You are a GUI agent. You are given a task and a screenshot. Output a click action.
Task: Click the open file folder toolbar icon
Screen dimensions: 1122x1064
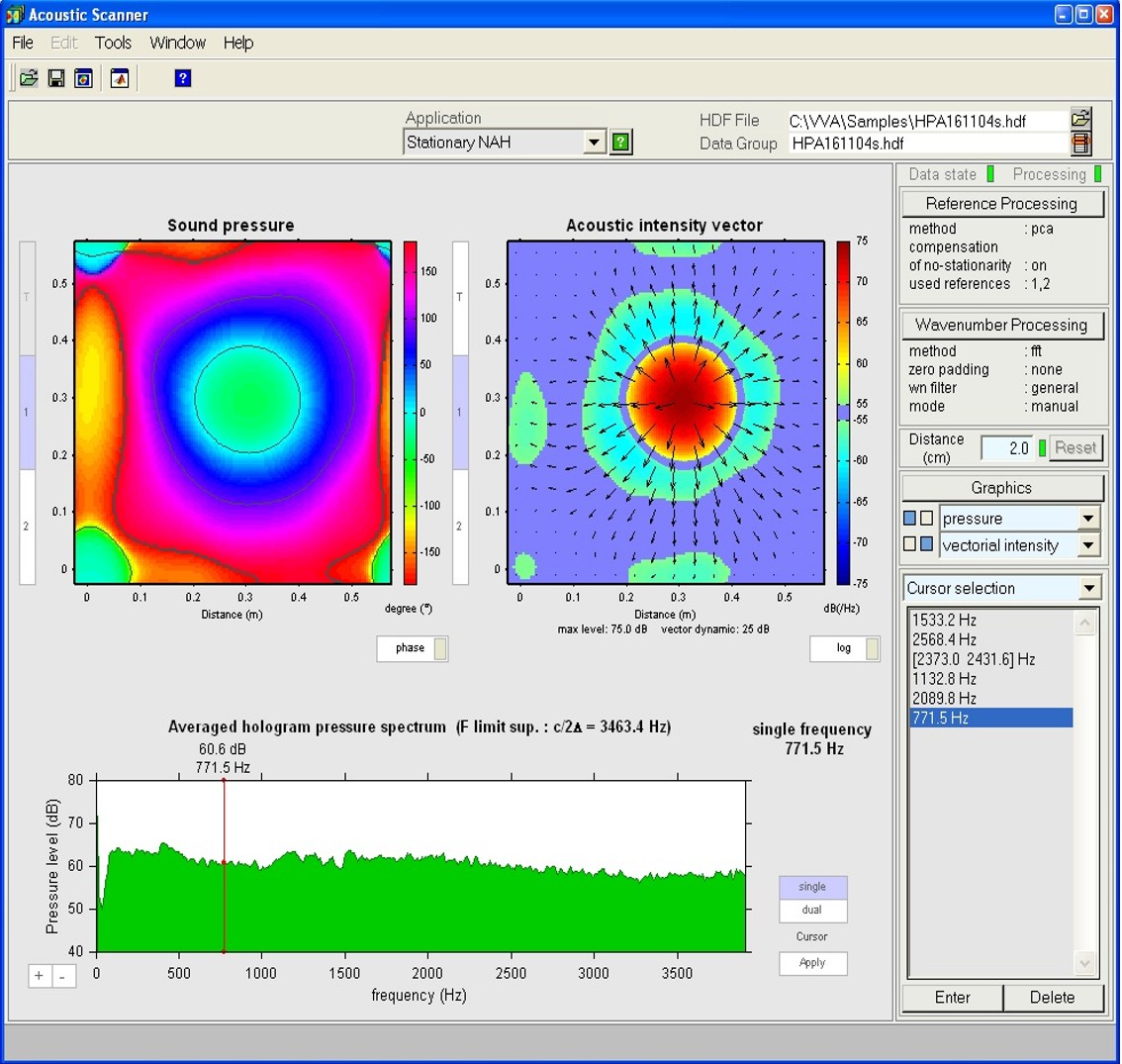29,78
